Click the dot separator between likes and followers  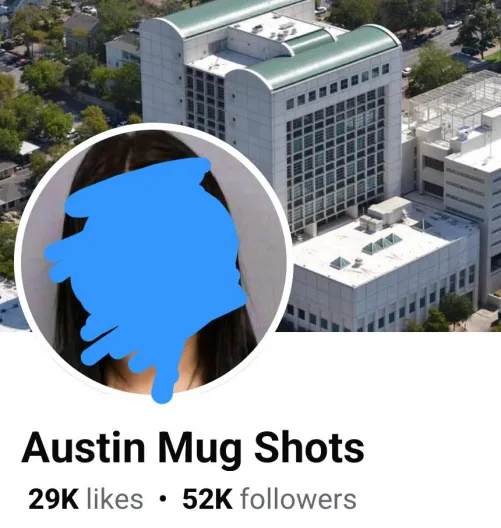[x=163, y=499]
